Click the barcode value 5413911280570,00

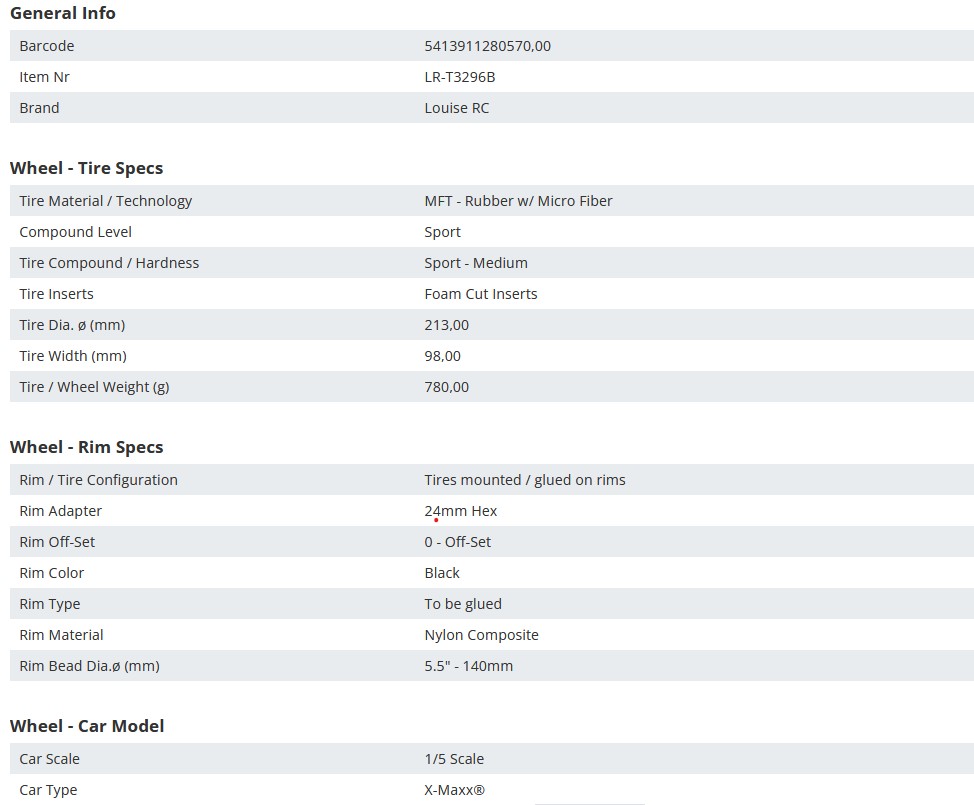click(488, 46)
